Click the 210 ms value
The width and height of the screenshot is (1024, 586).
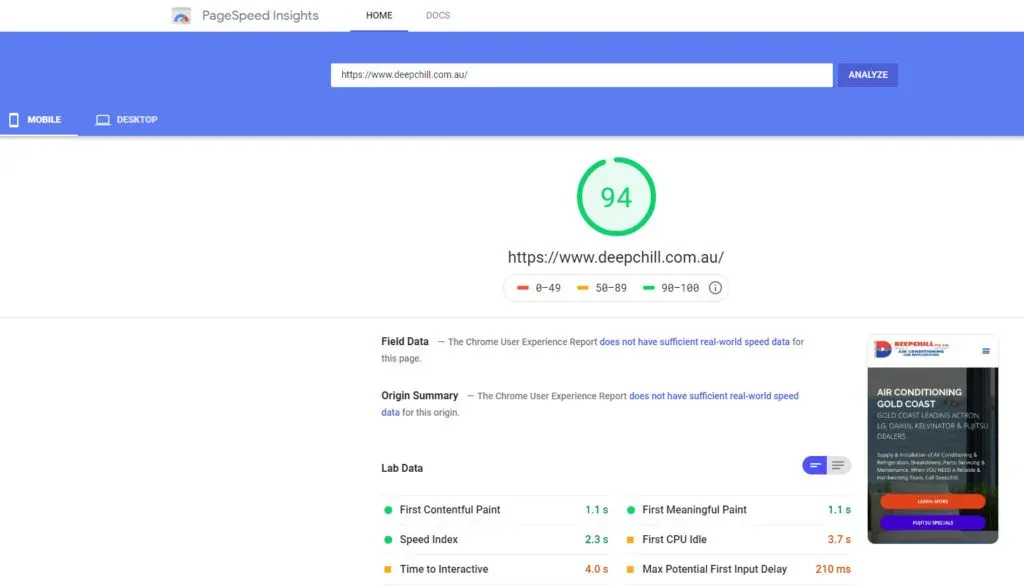click(x=833, y=569)
